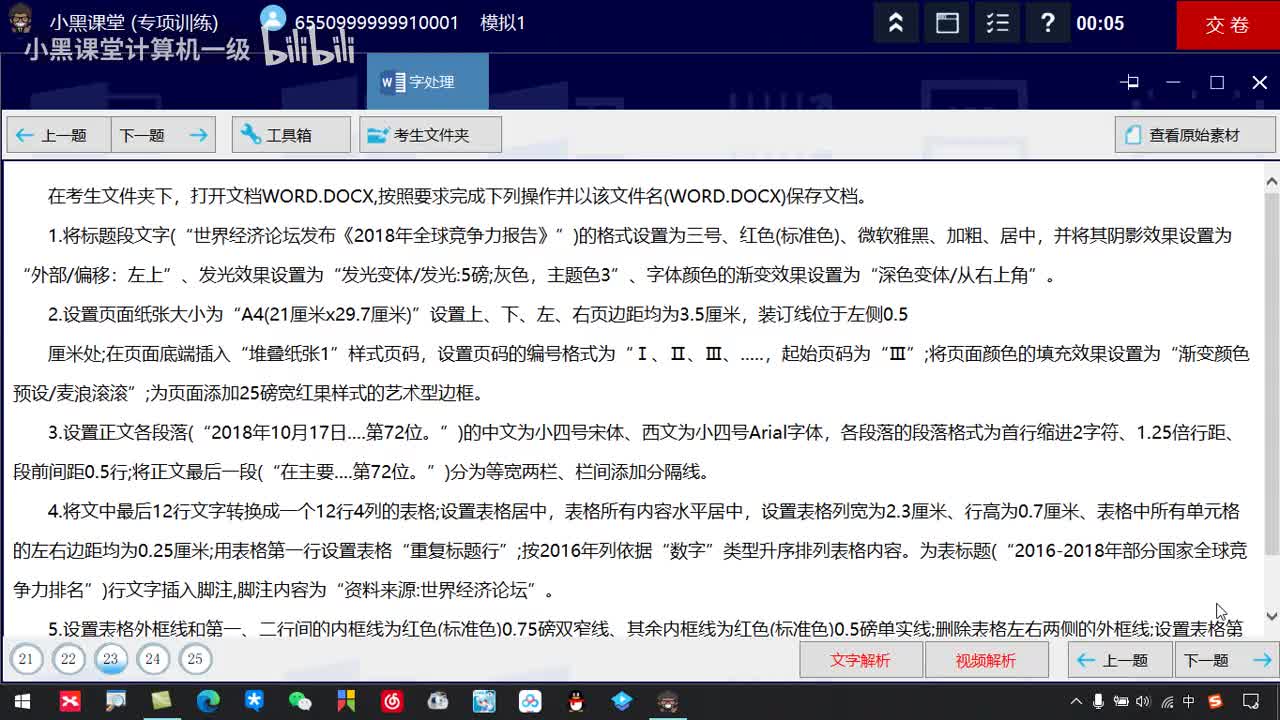Screen dimensions: 1280x720
Task: Open NetEase Cloud Music from taskbar
Action: coord(392,701)
